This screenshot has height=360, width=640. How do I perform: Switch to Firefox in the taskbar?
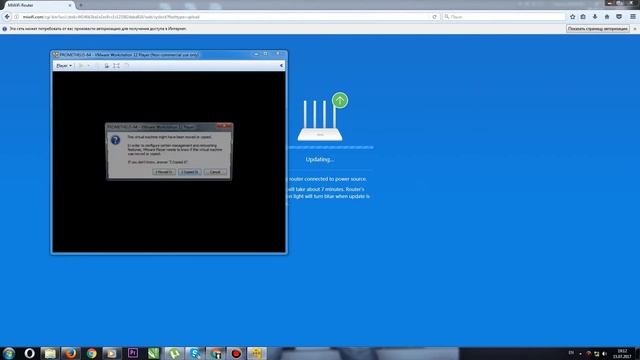[x=71, y=353]
